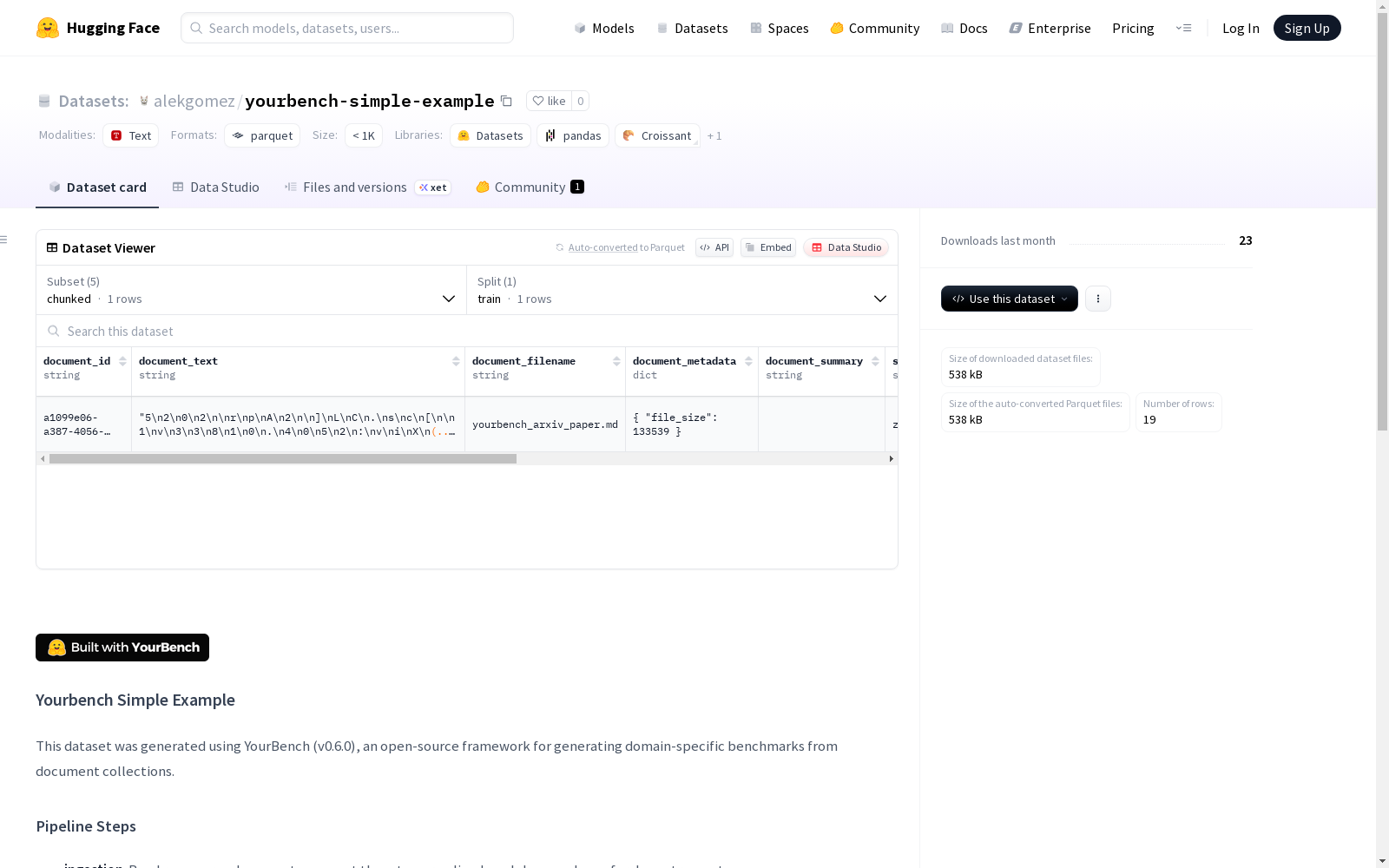Switch to the Data Studio tab

(x=215, y=187)
